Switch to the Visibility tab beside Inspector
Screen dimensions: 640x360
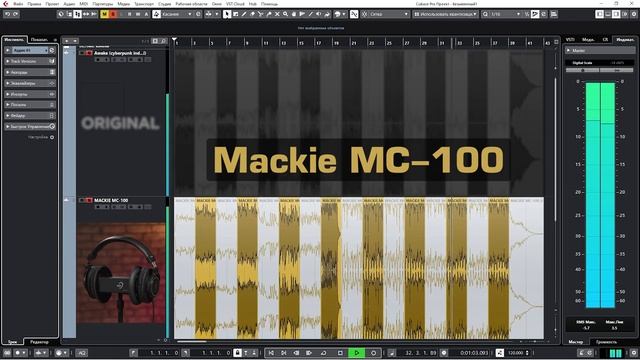[40, 40]
